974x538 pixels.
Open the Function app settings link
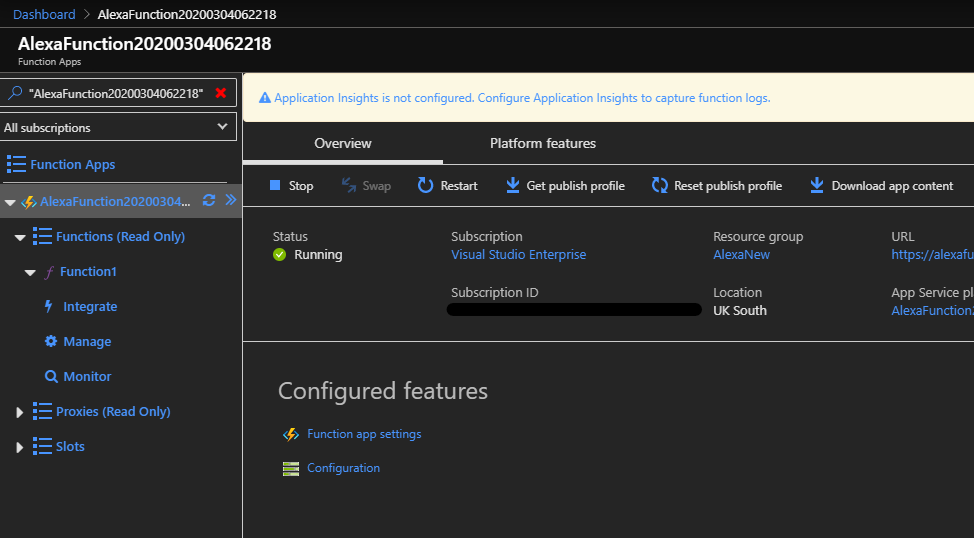pyautogui.click(x=364, y=434)
